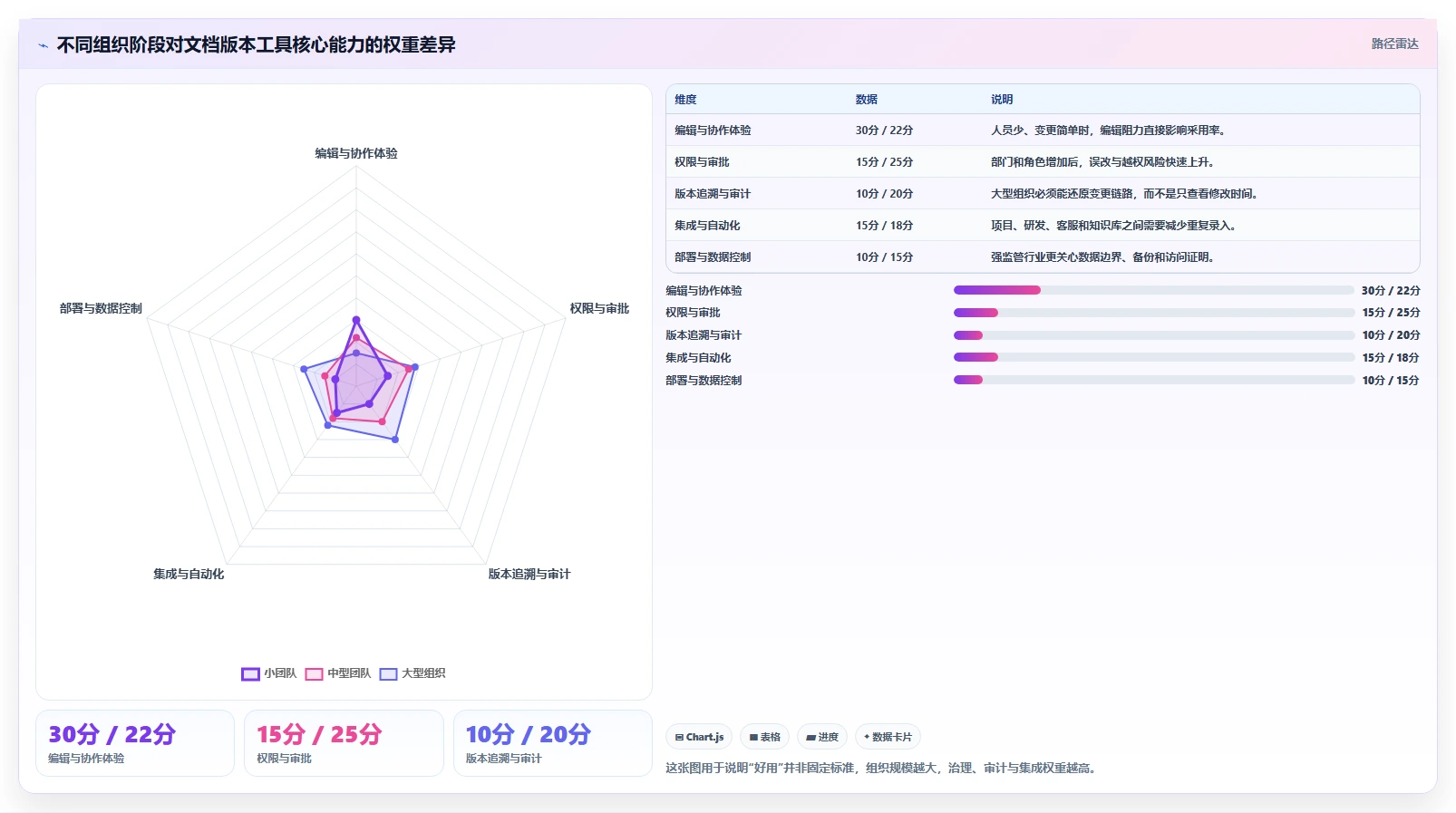Image resolution: width=1456 pixels, height=813 pixels.
Task: Click the 版本追溯与审计 progress row label
Action: pos(704,335)
